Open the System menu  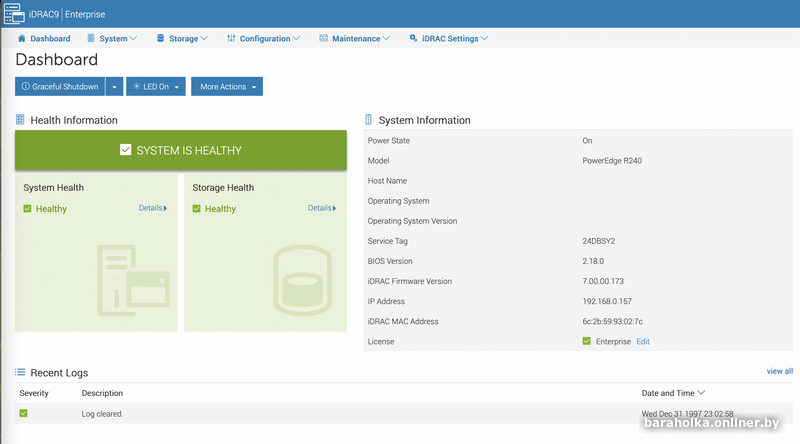(112, 38)
